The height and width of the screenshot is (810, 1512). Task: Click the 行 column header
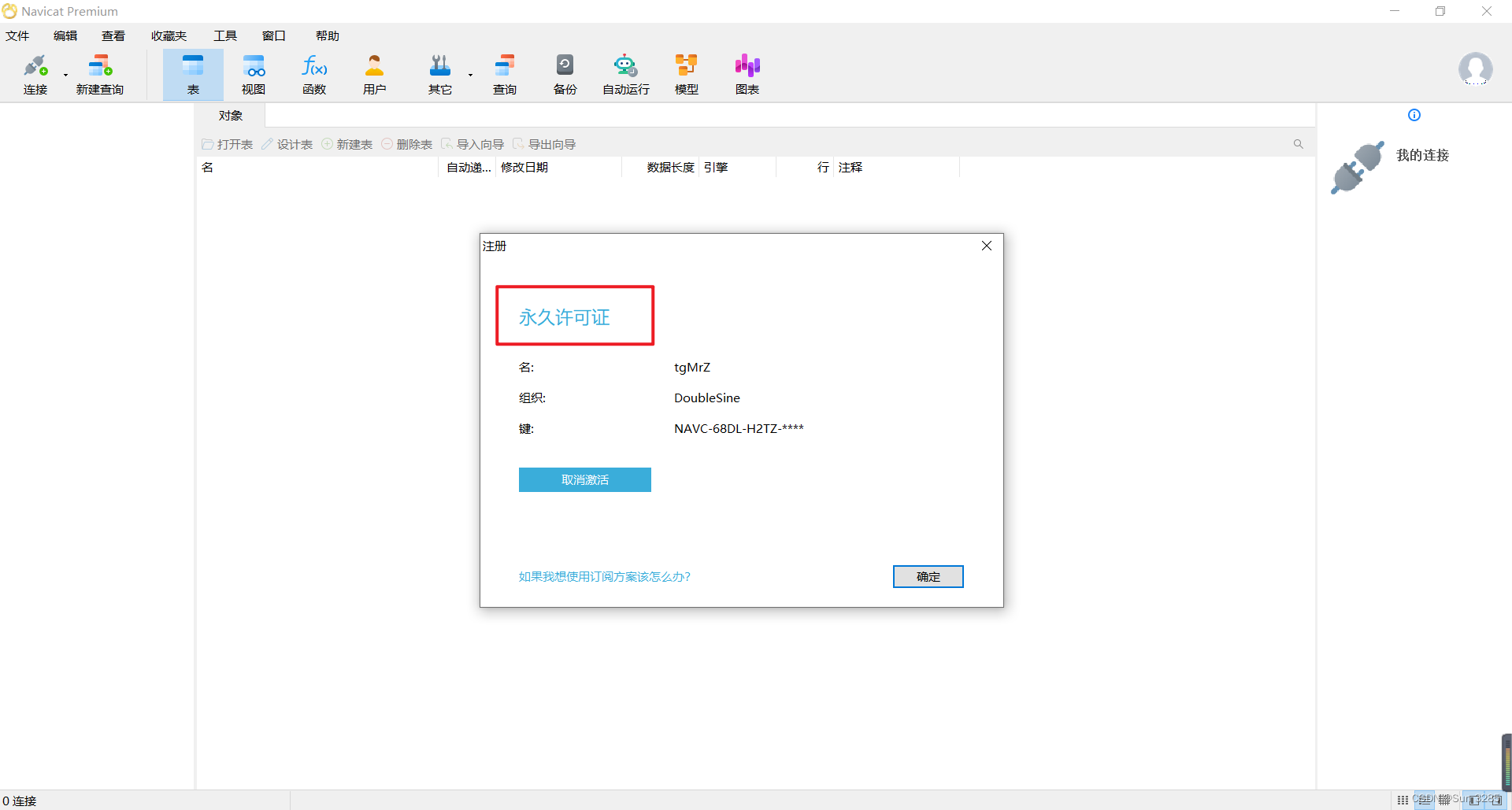coord(806,168)
